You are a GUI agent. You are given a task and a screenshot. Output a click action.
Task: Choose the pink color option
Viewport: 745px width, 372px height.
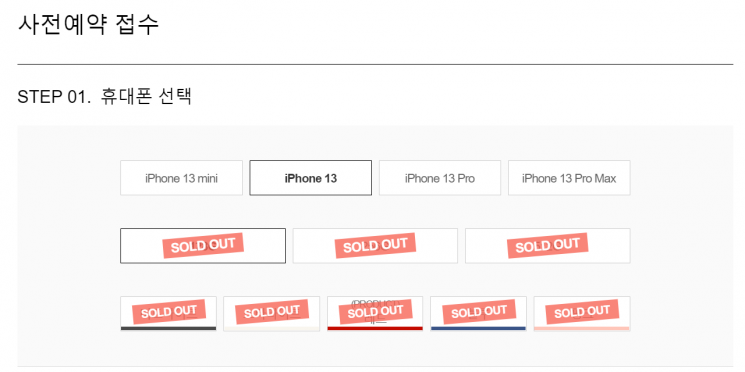coord(582,314)
